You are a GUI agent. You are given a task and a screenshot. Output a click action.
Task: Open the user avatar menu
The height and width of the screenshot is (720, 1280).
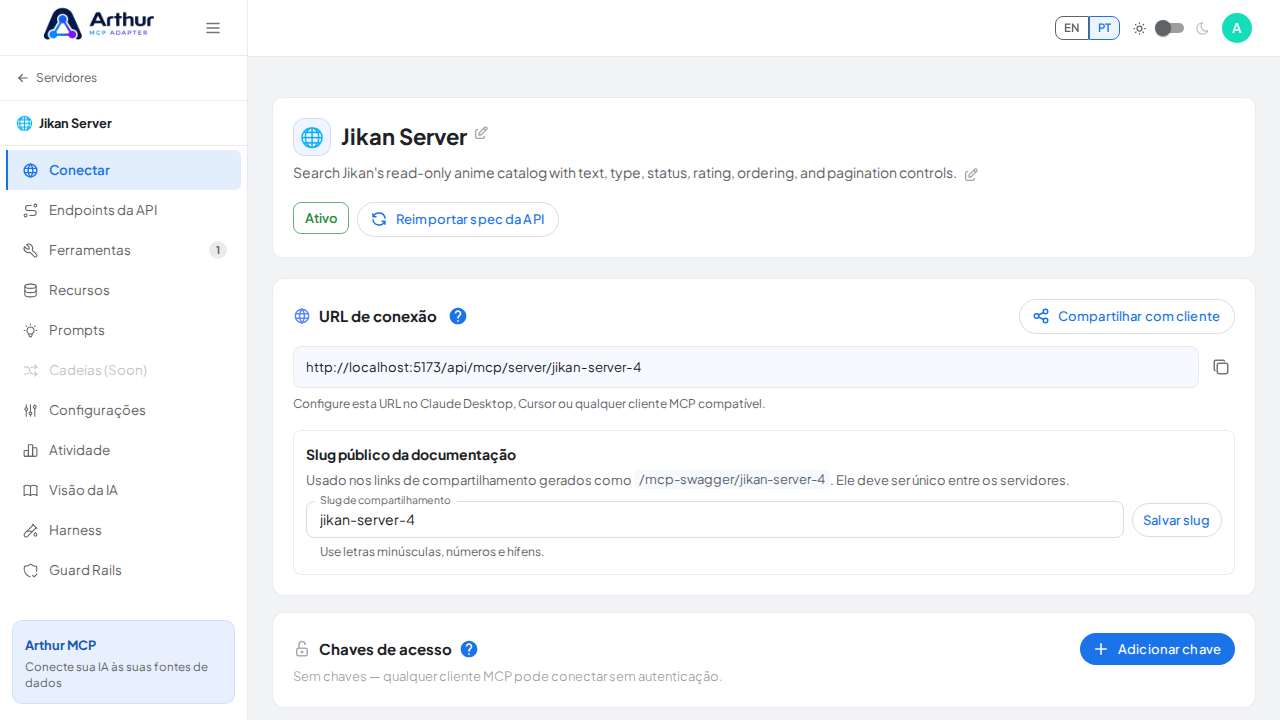pos(1237,28)
